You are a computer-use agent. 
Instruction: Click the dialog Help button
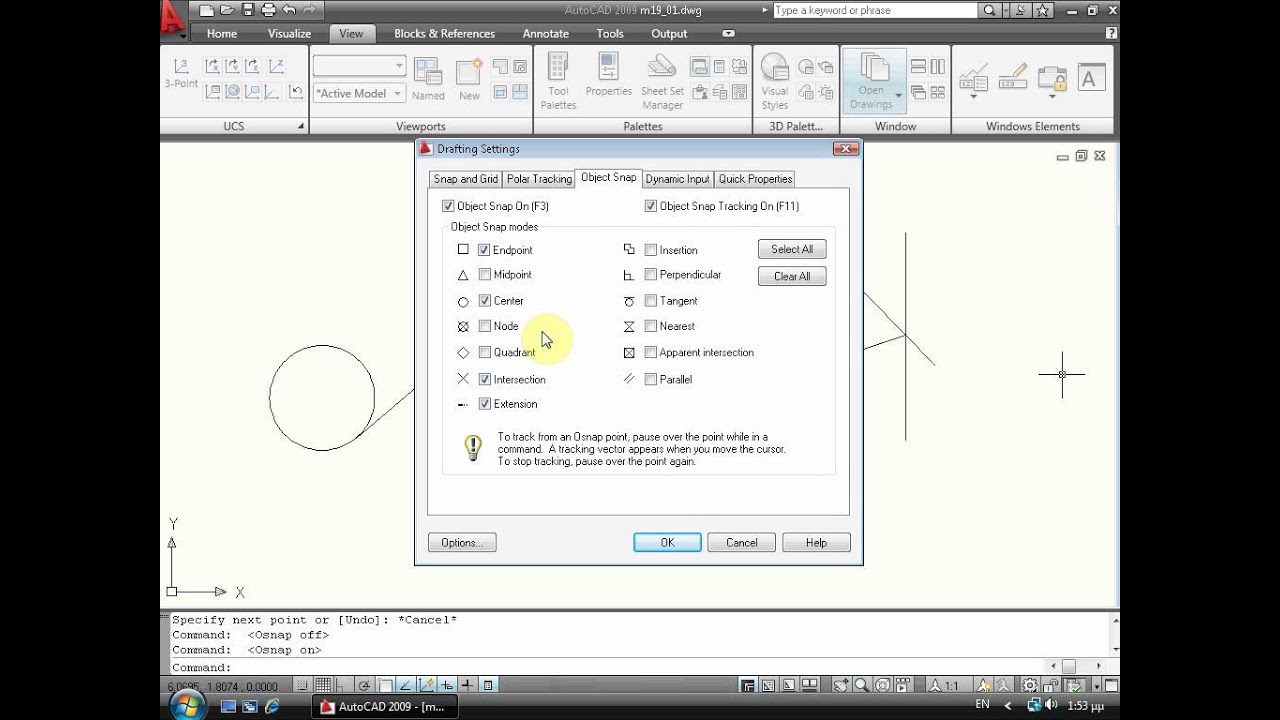click(x=816, y=542)
